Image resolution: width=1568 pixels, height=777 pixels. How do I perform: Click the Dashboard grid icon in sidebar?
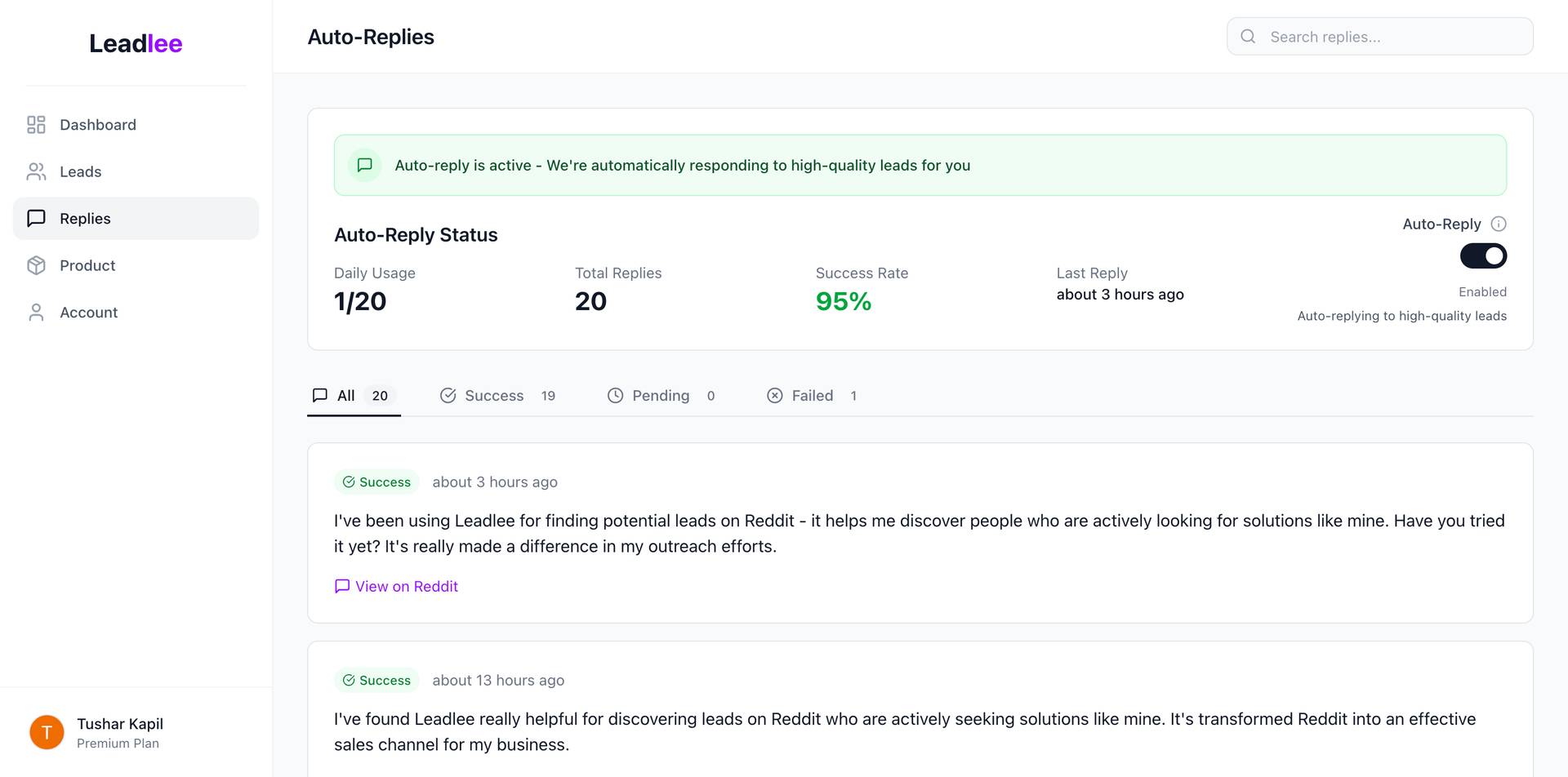pyautogui.click(x=36, y=125)
